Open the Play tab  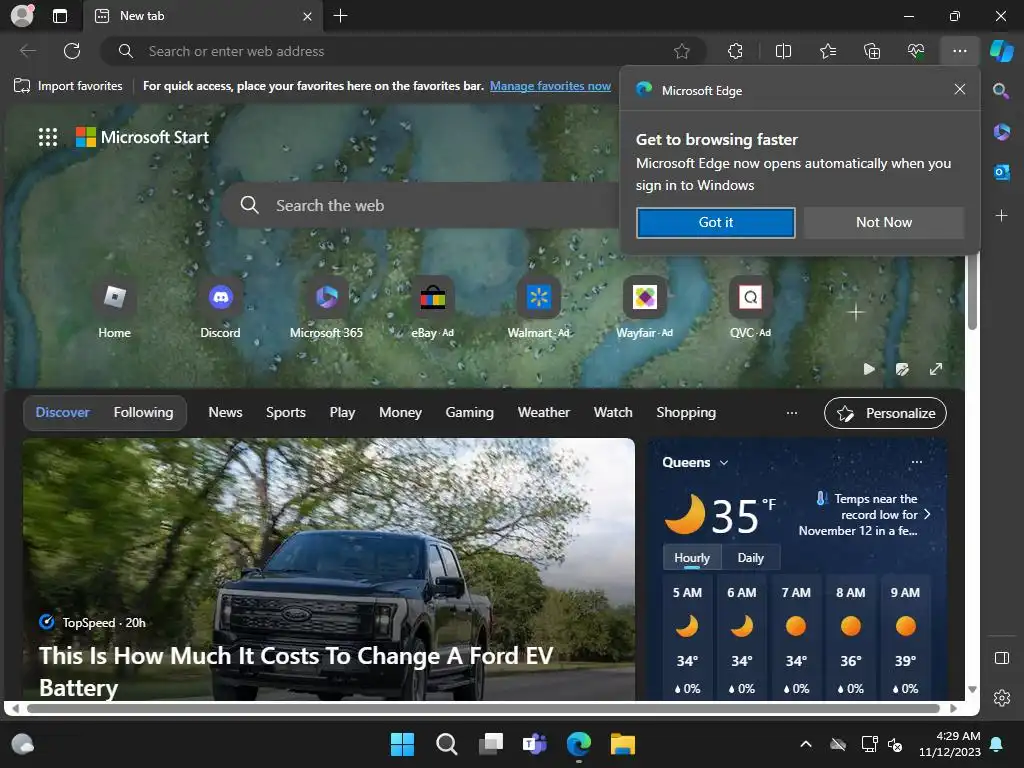coord(342,413)
